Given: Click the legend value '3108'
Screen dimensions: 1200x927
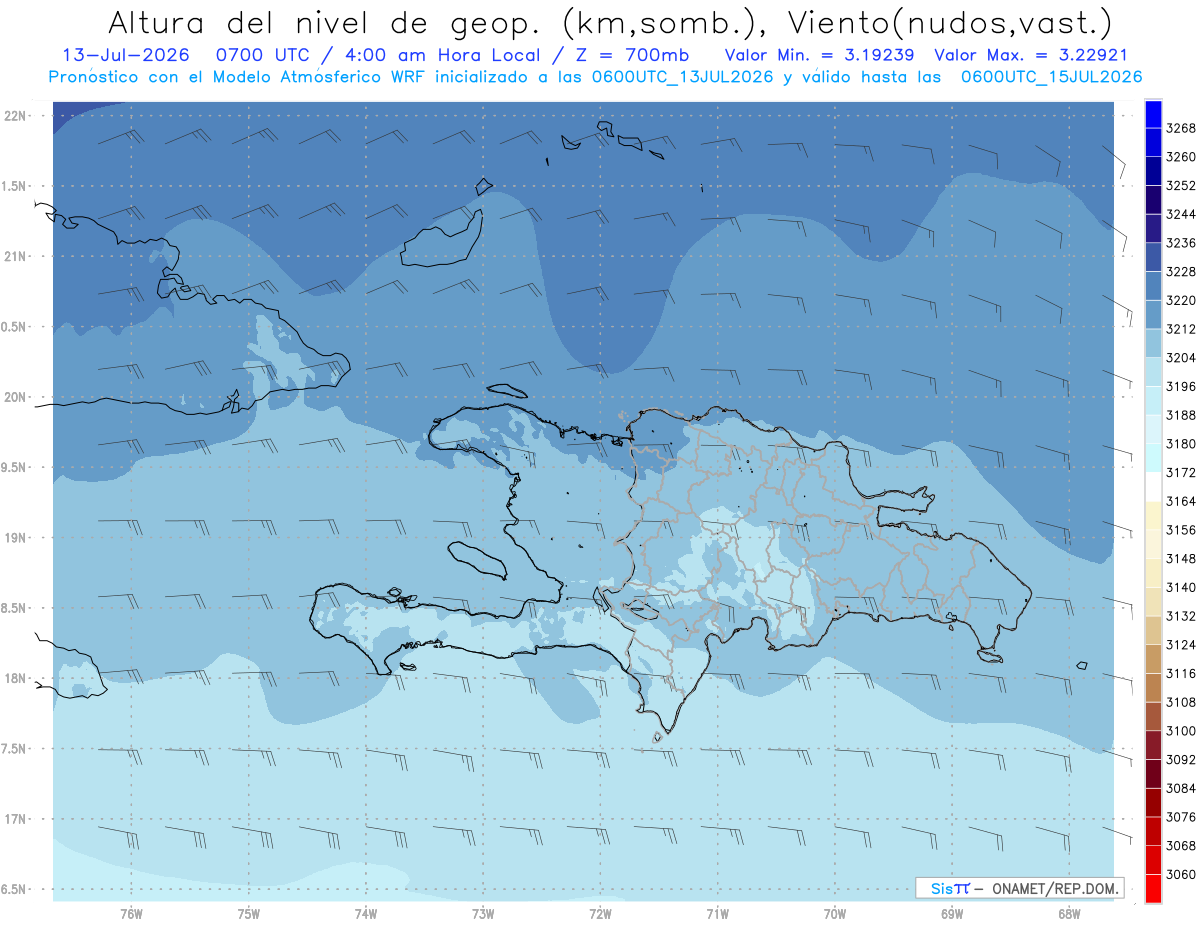Looking at the screenshot, I should [1180, 702].
